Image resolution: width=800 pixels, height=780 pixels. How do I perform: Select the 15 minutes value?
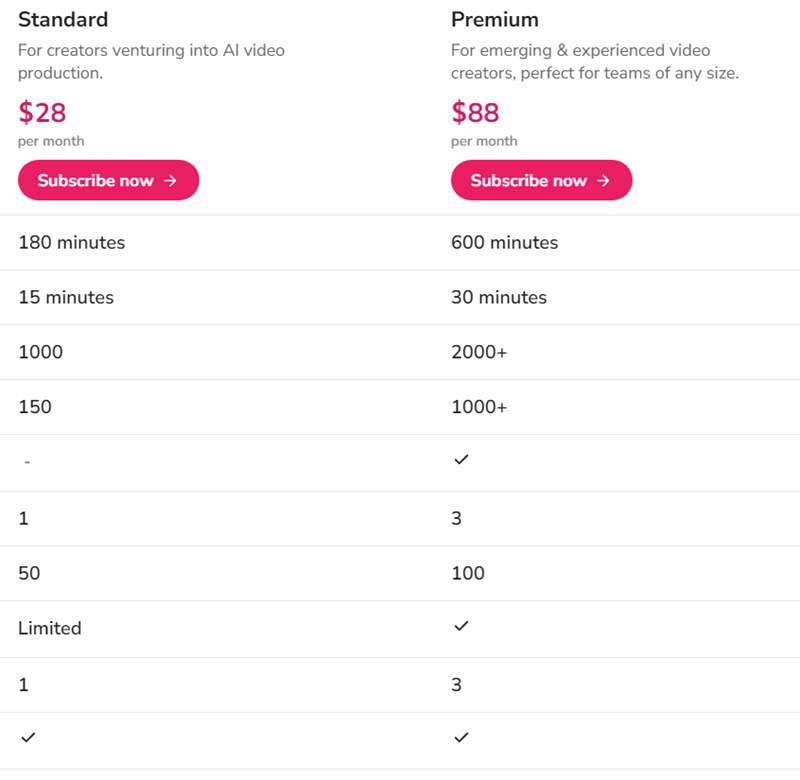coord(66,297)
